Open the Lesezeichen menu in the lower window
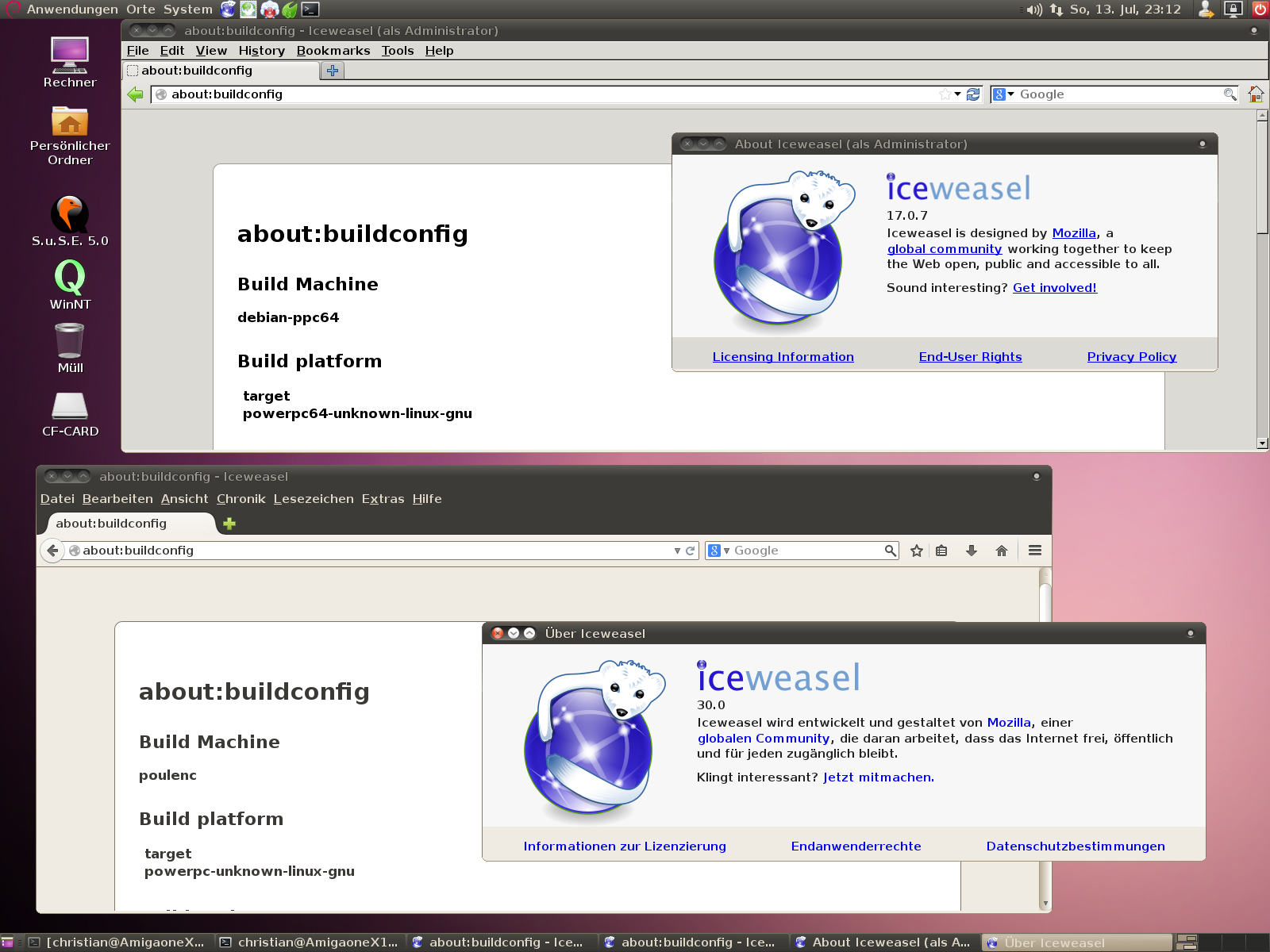Screen dimensions: 1270x952 [x=314, y=499]
